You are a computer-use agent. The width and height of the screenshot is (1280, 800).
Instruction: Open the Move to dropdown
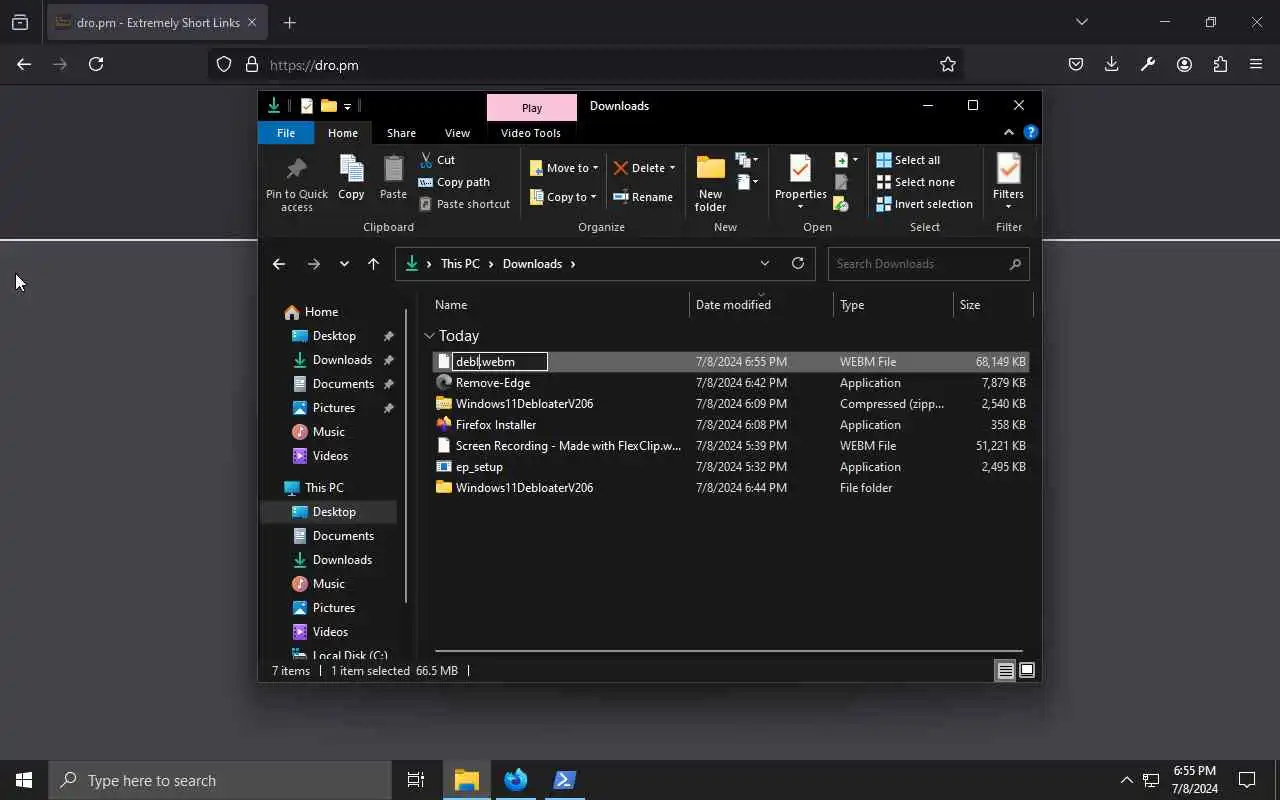[x=564, y=168]
